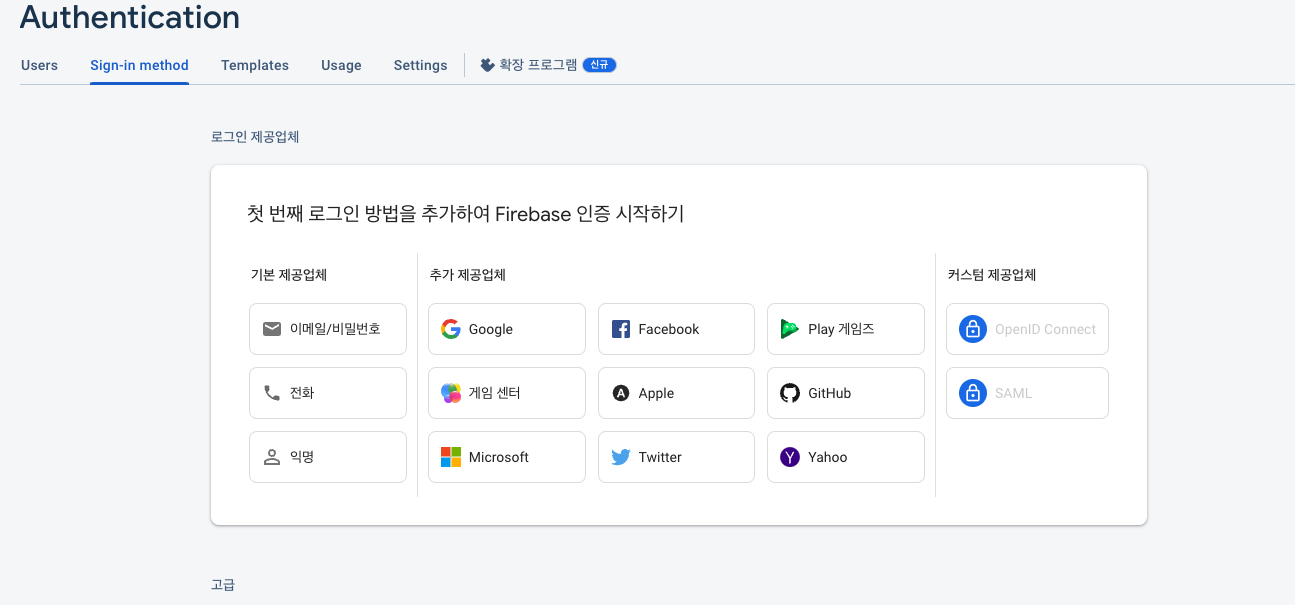
Task: Click the Google logo icon
Action: [451, 329]
